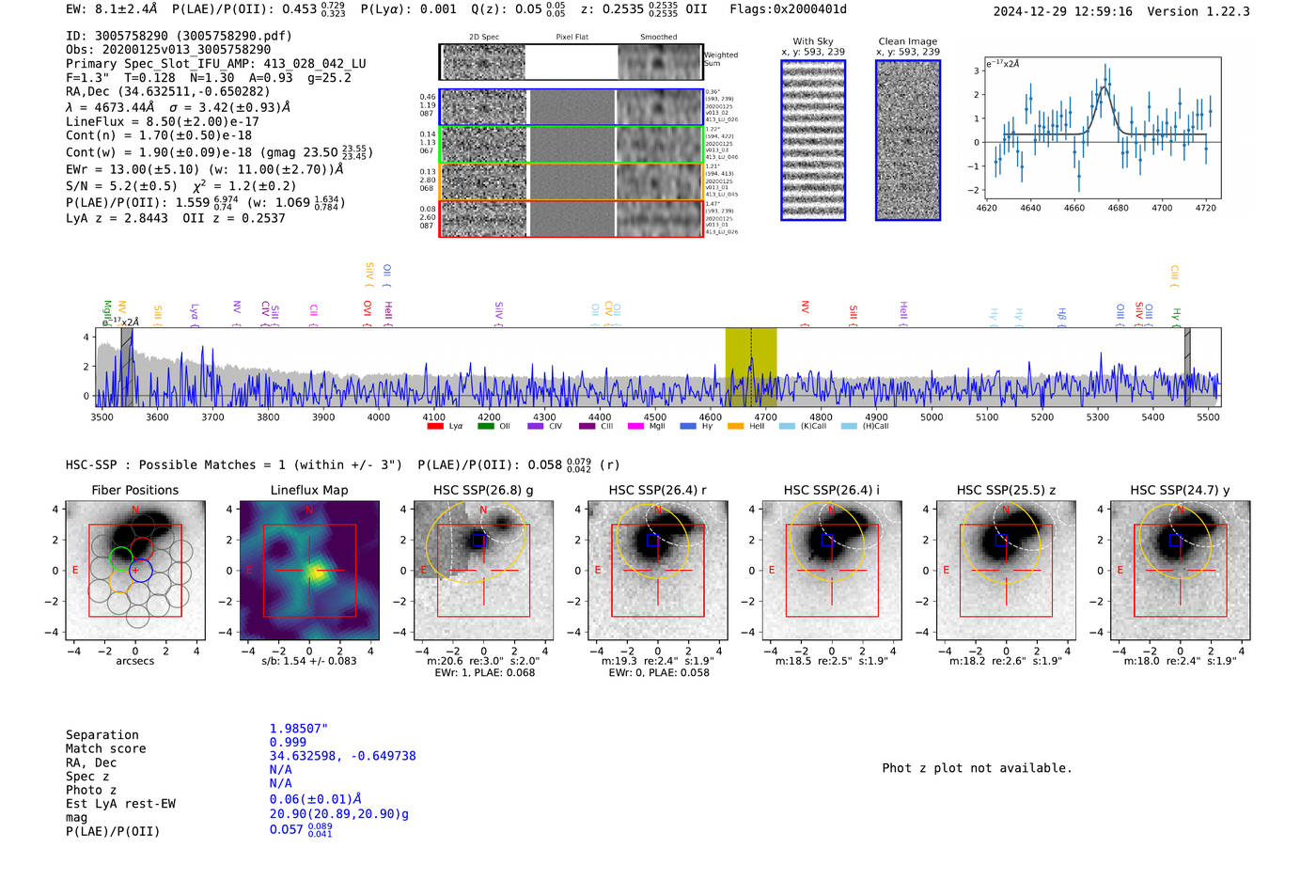This screenshot has height=896, width=1316.
Task: Click the 2024-12-29 12:59:16 timestamp
Action: (x=1062, y=11)
